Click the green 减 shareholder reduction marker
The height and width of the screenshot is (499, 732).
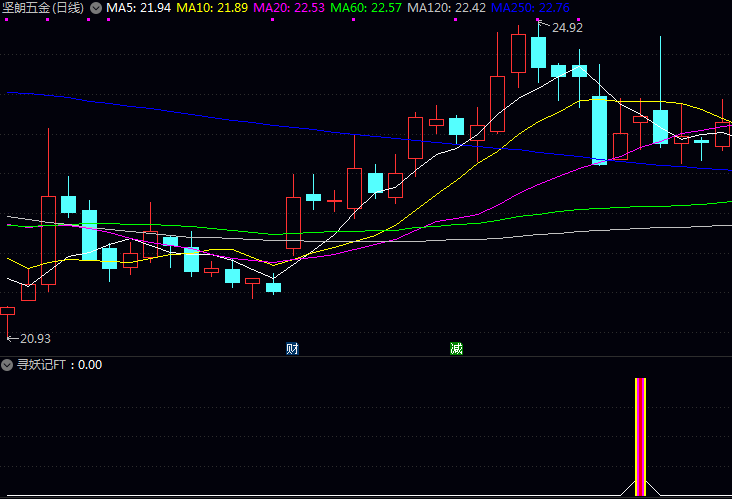tap(456, 348)
